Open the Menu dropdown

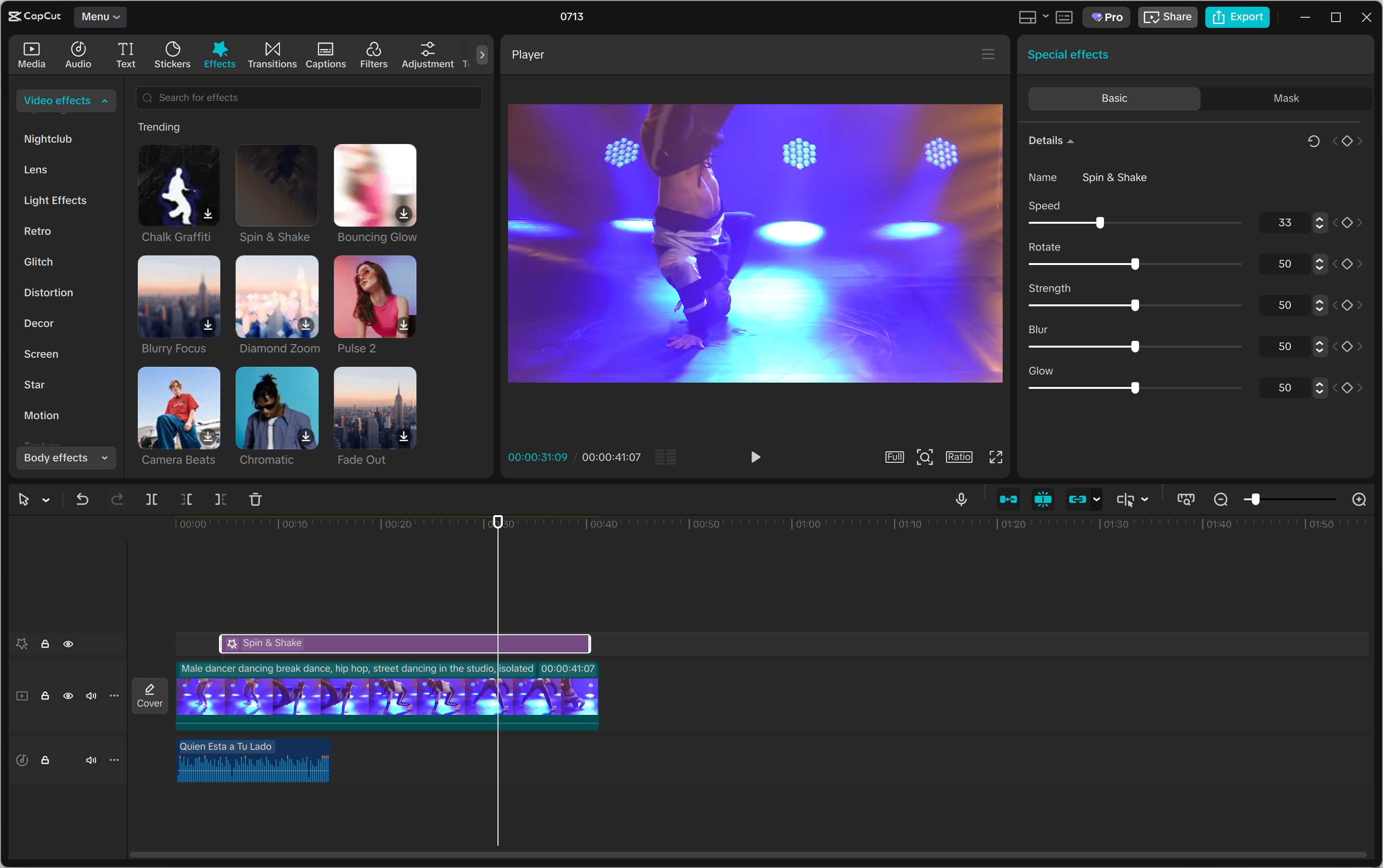(100, 17)
